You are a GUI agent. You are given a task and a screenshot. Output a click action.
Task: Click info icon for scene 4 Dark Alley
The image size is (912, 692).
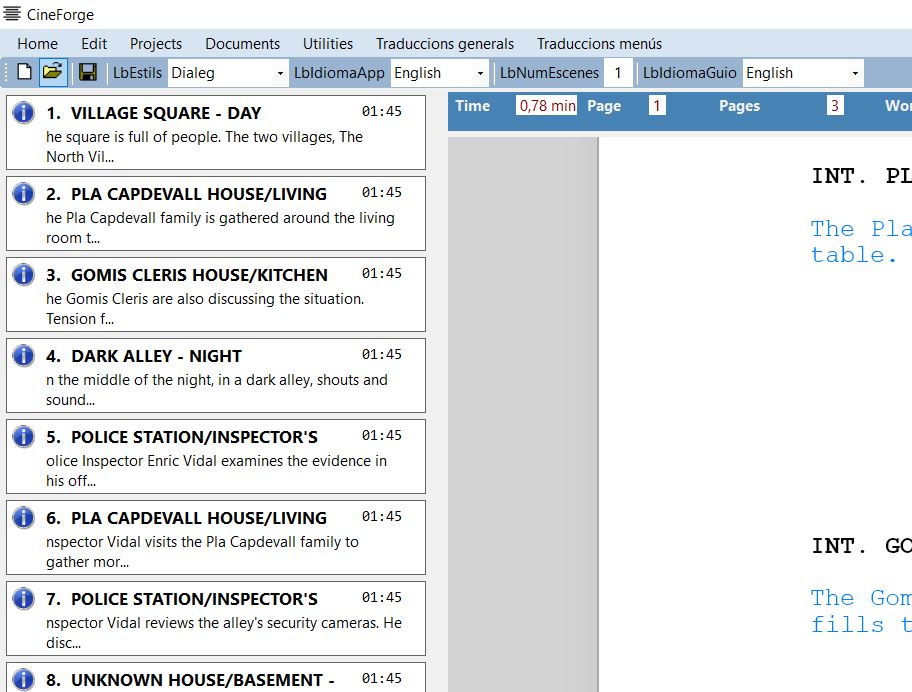[23, 355]
